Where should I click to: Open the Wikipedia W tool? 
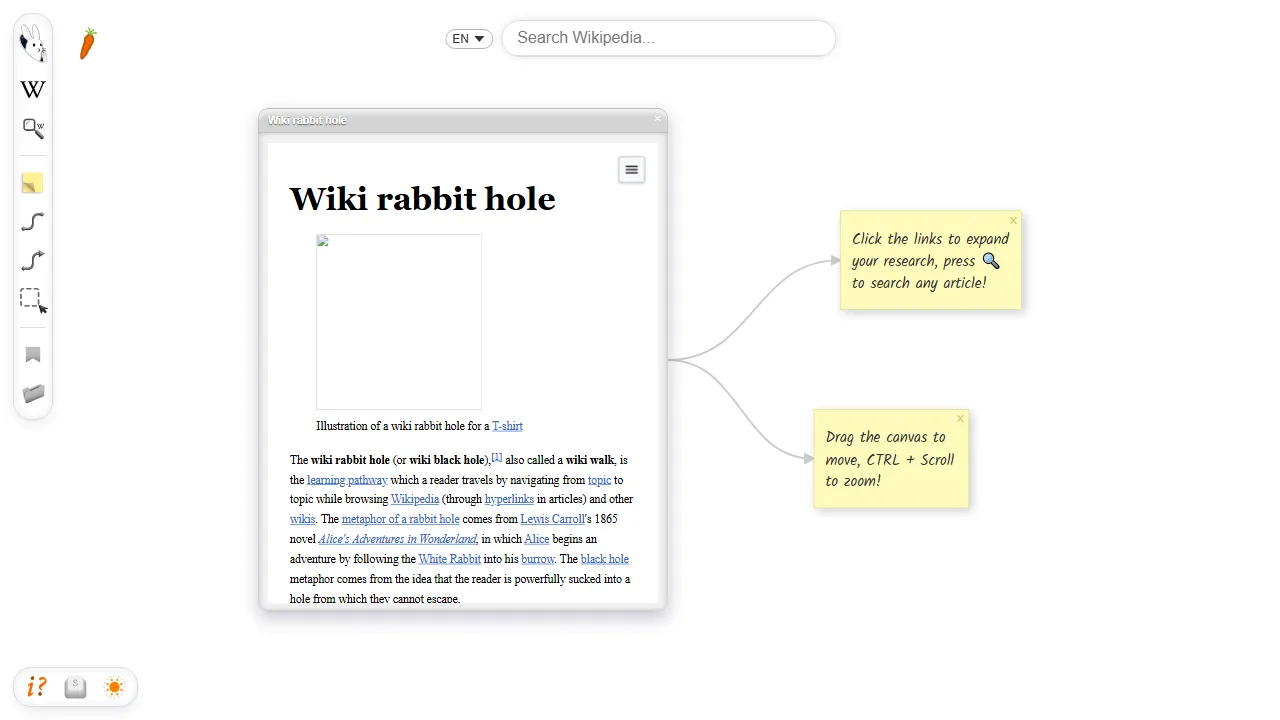pyautogui.click(x=33, y=89)
